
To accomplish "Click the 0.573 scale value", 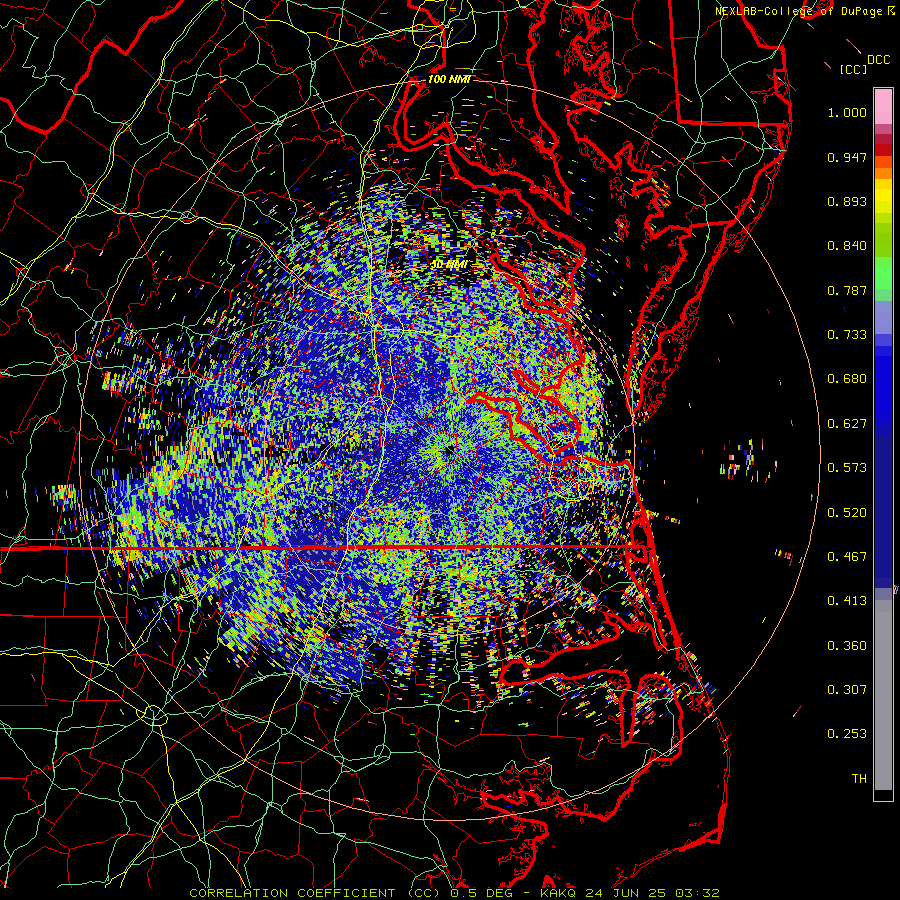I will (847, 468).
